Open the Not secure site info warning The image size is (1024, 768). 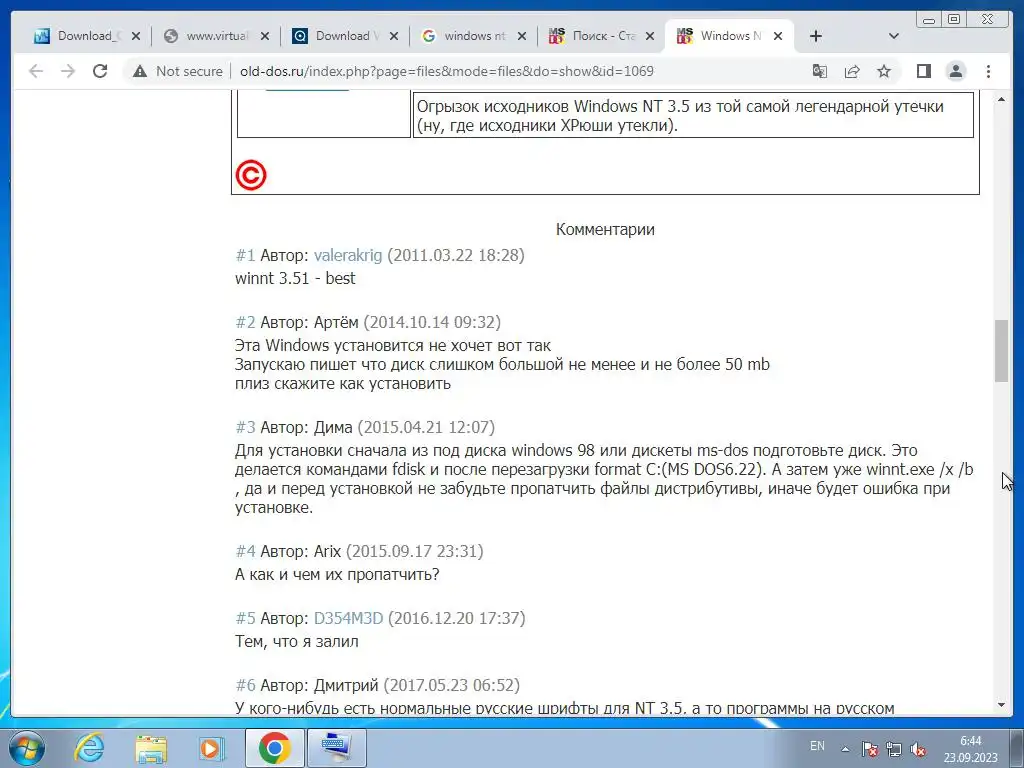[x=178, y=71]
